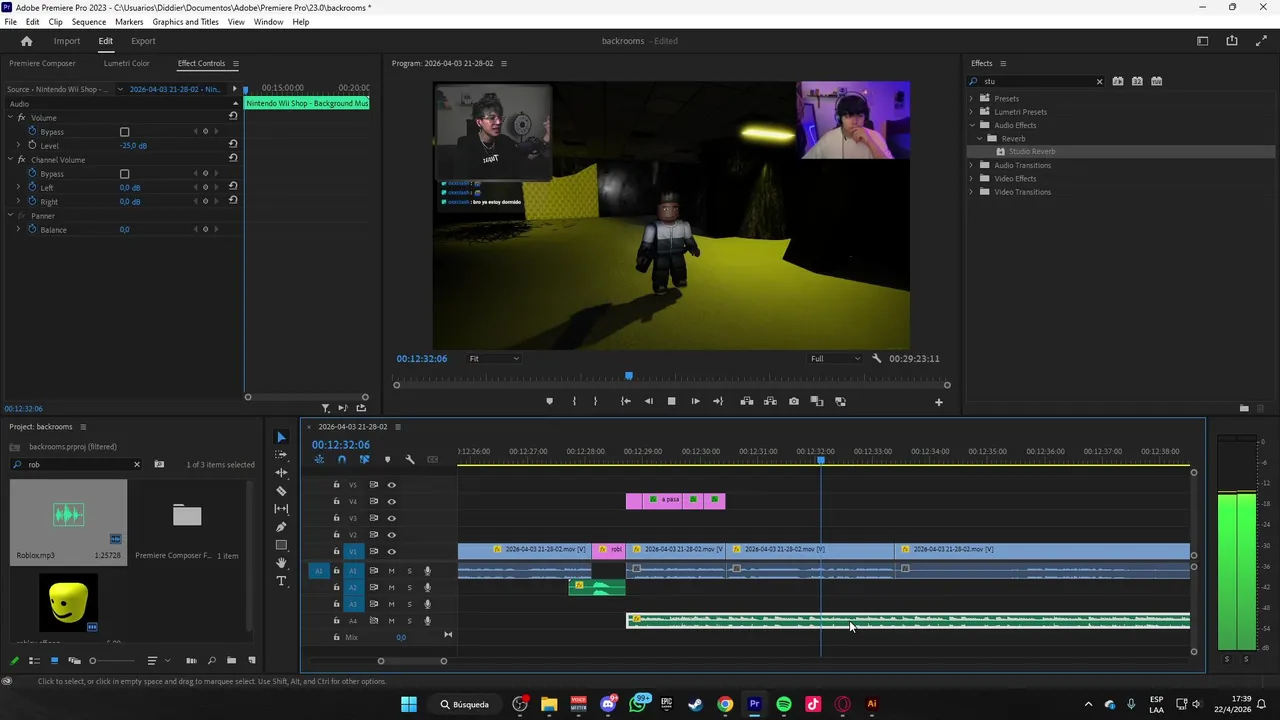
Task: Switch to the Export workspace tab
Action: (x=143, y=41)
